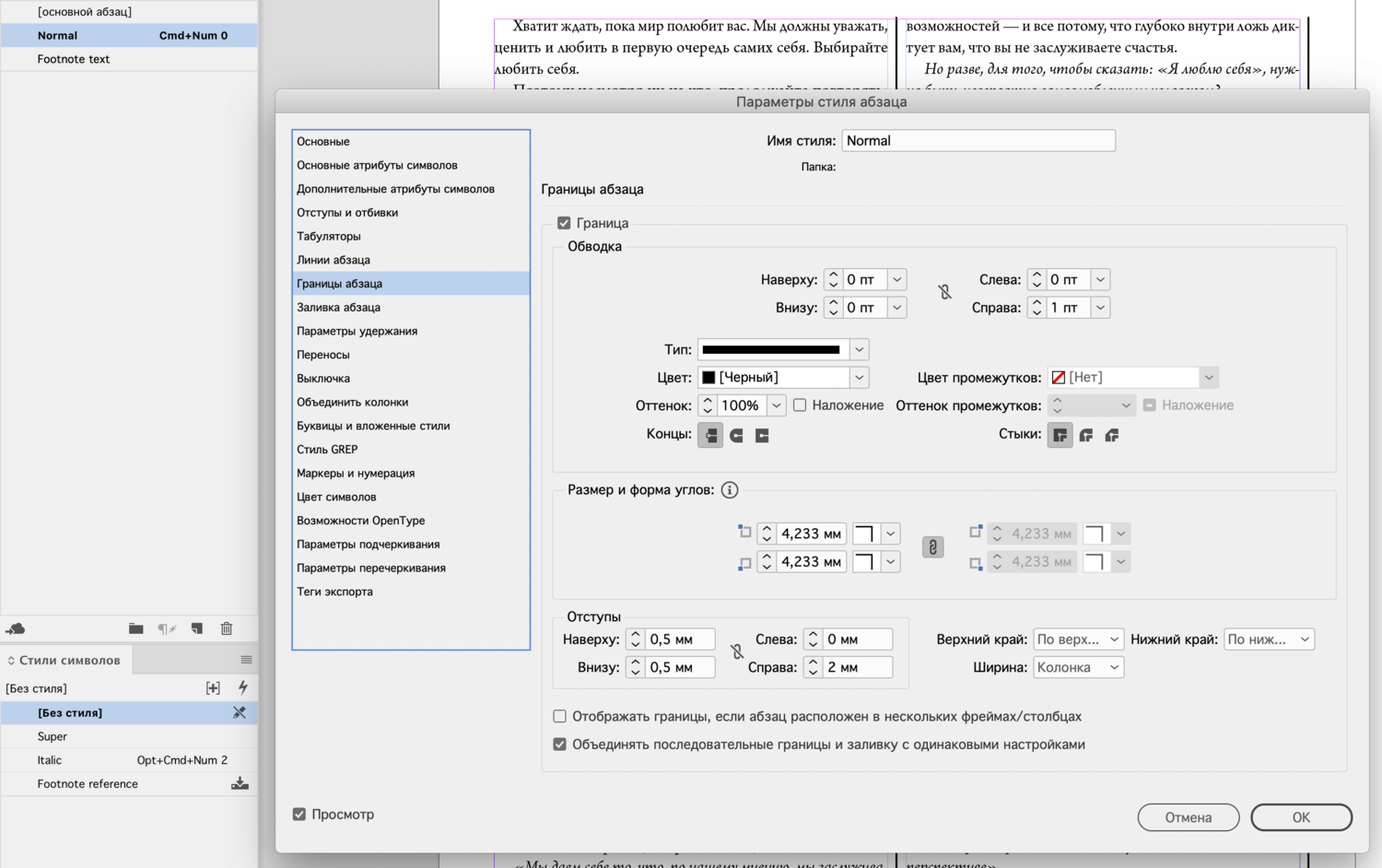Viewport: 1382px width, 868px height.
Task: Delete the selected style via trash icon
Action: [x=226, y=628]
